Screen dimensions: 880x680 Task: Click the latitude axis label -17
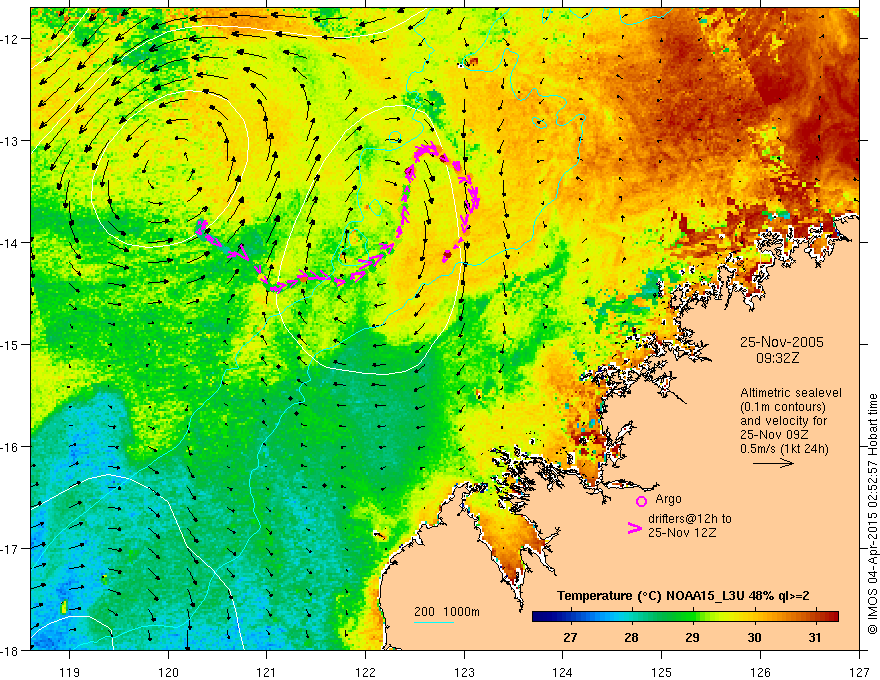10,548
